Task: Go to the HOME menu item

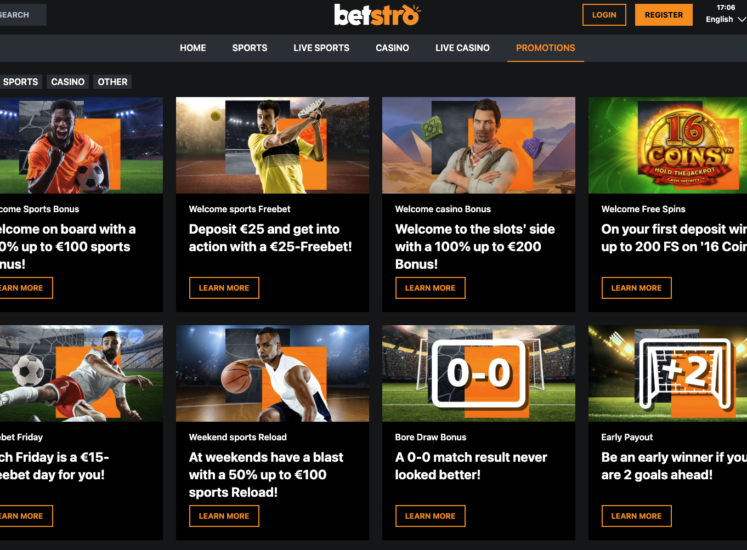Action: coord(193,48)
